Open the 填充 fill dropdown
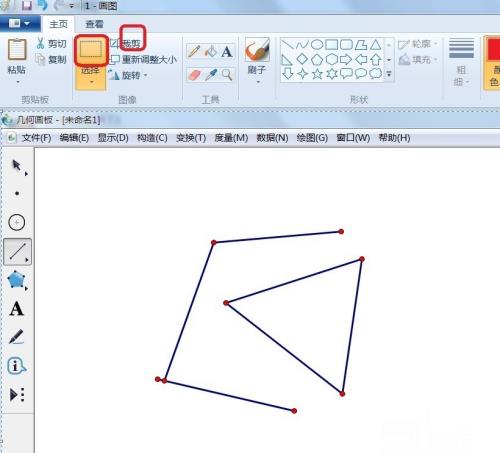The width and height of the screenshot is (500, 453). [x=418, y=60]
